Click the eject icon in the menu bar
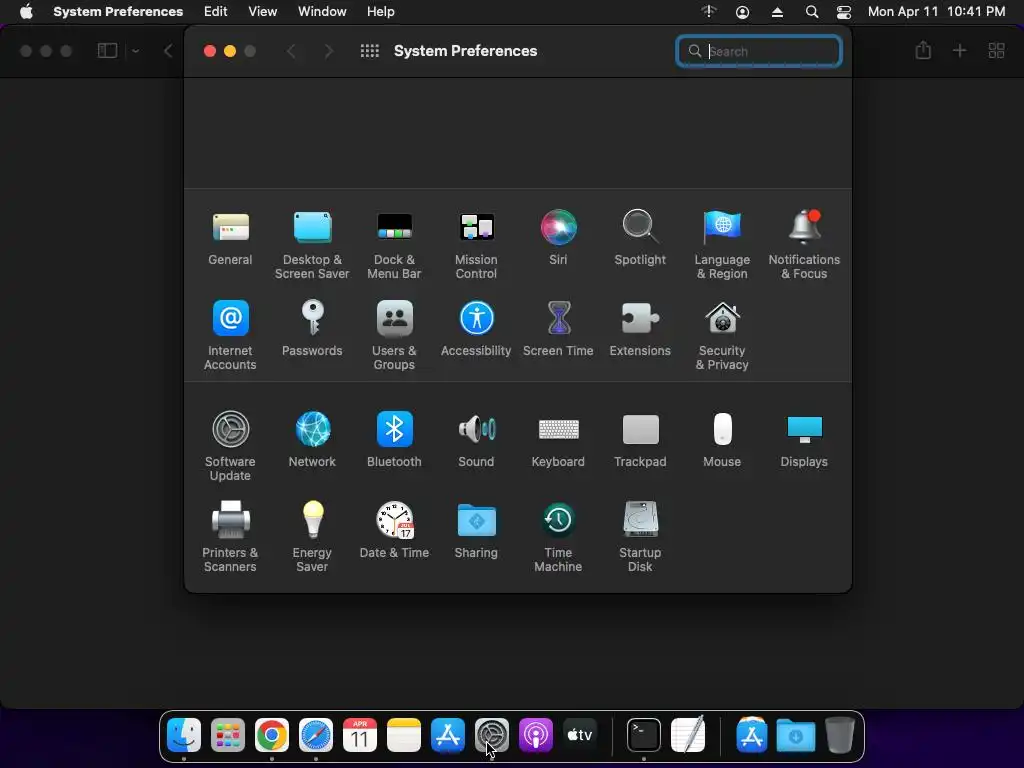 tap(777, 12)
